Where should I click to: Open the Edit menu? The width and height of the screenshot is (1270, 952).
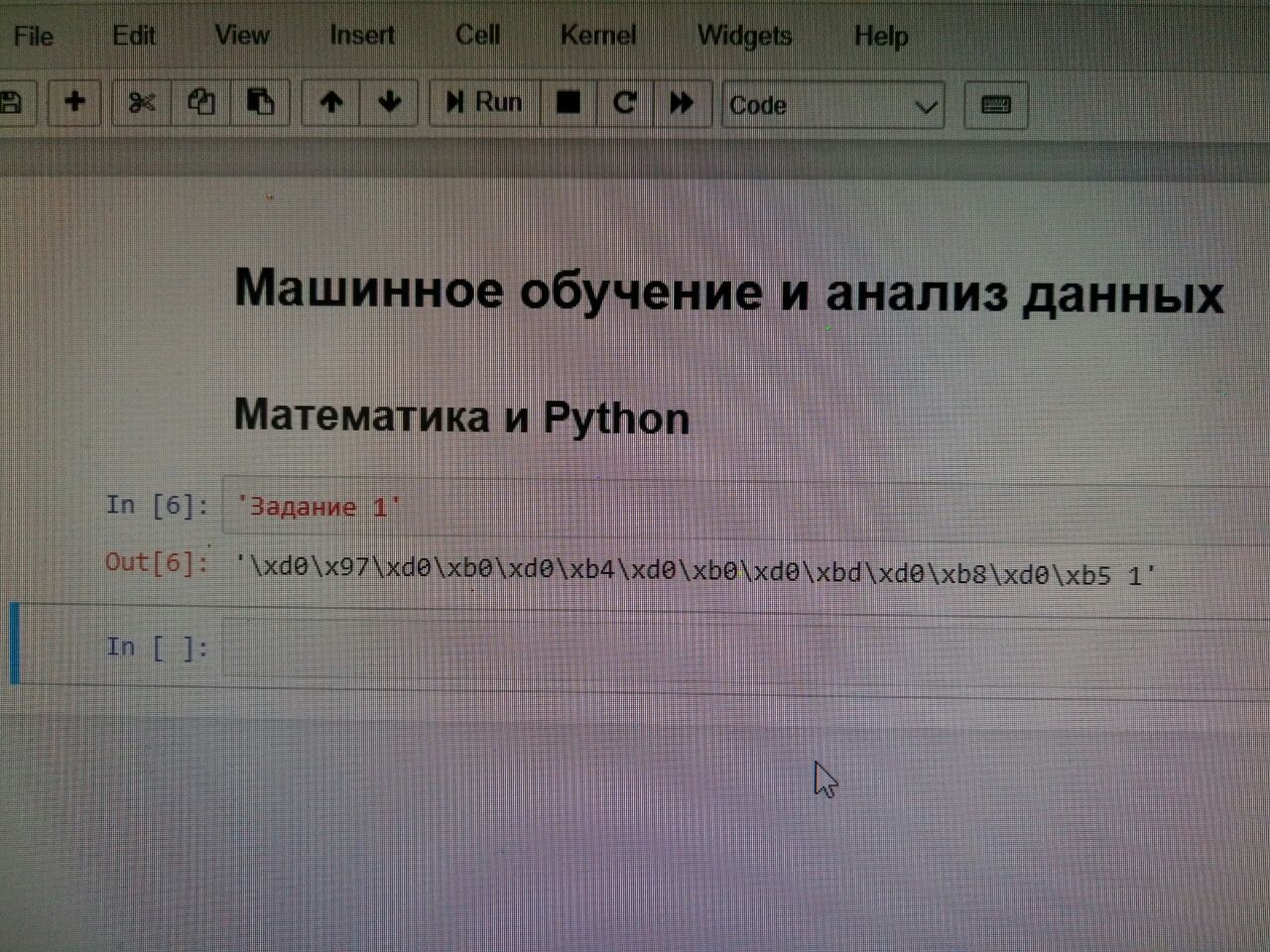tap(134, 37)
